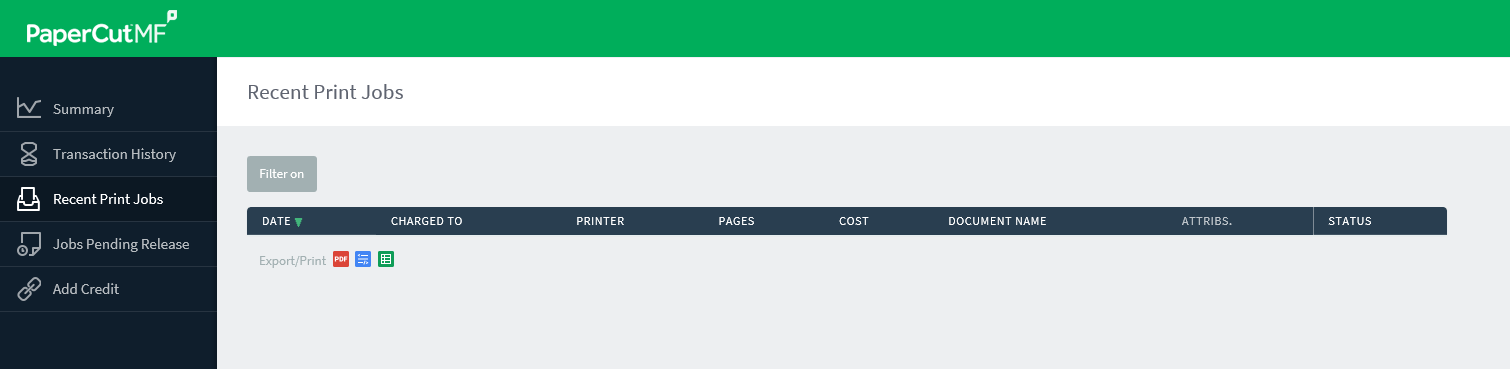Sort by Printer column header

click(x=600, y=221)
